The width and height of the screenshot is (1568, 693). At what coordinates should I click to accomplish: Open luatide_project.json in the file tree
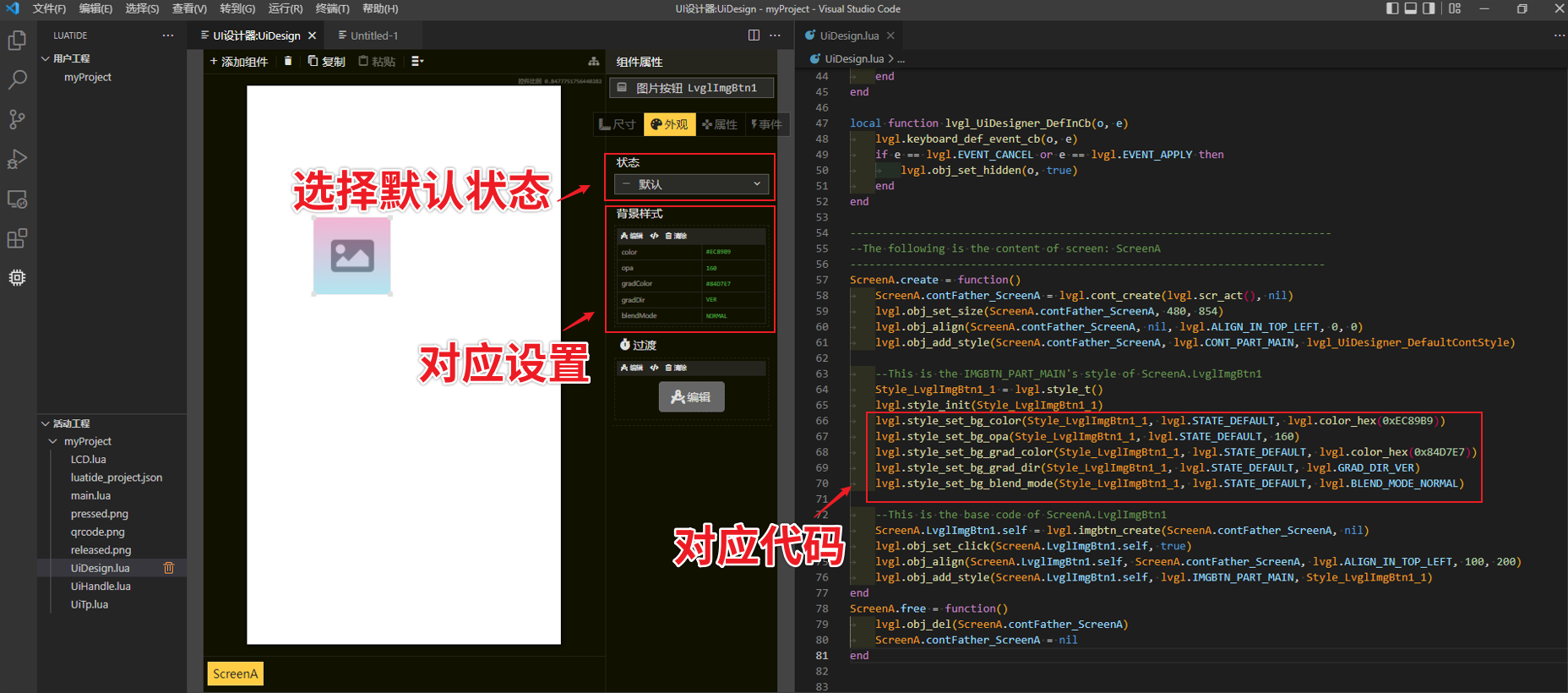[x=117, y=477]
